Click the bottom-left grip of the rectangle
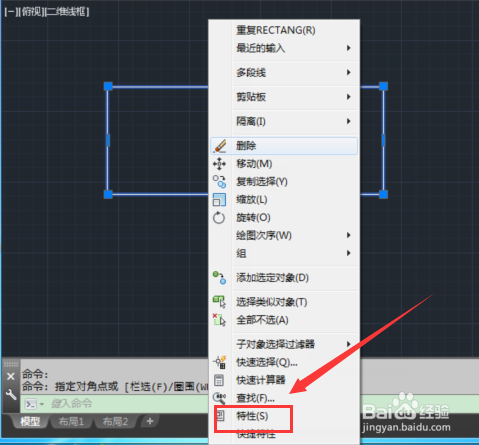Screen dimensions: 479x445 pyautogui.click(x=108, y=194)
